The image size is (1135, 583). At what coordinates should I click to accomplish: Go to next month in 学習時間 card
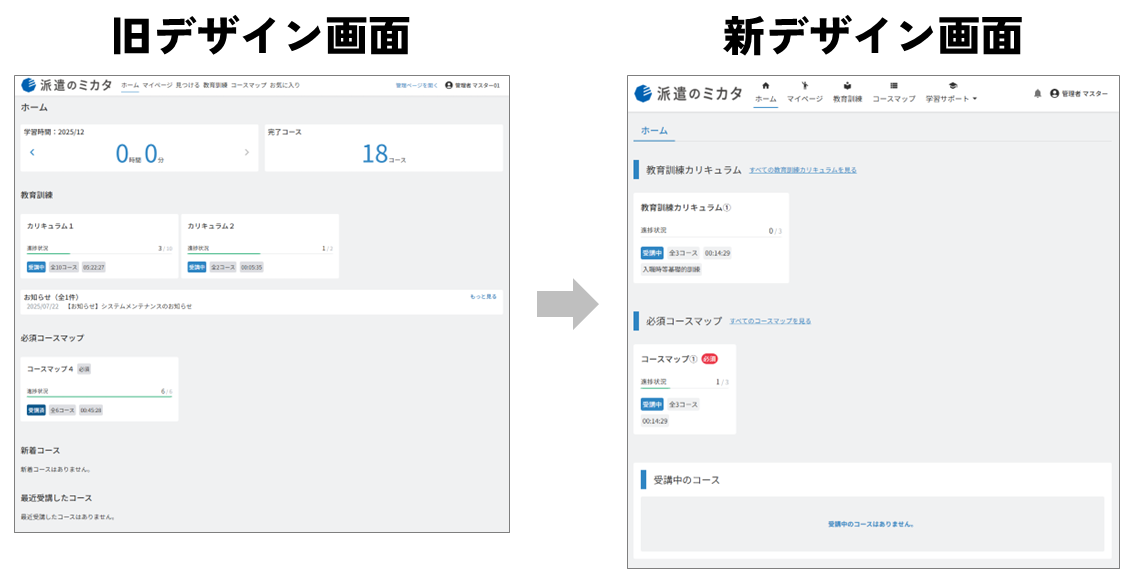(247, 152)
